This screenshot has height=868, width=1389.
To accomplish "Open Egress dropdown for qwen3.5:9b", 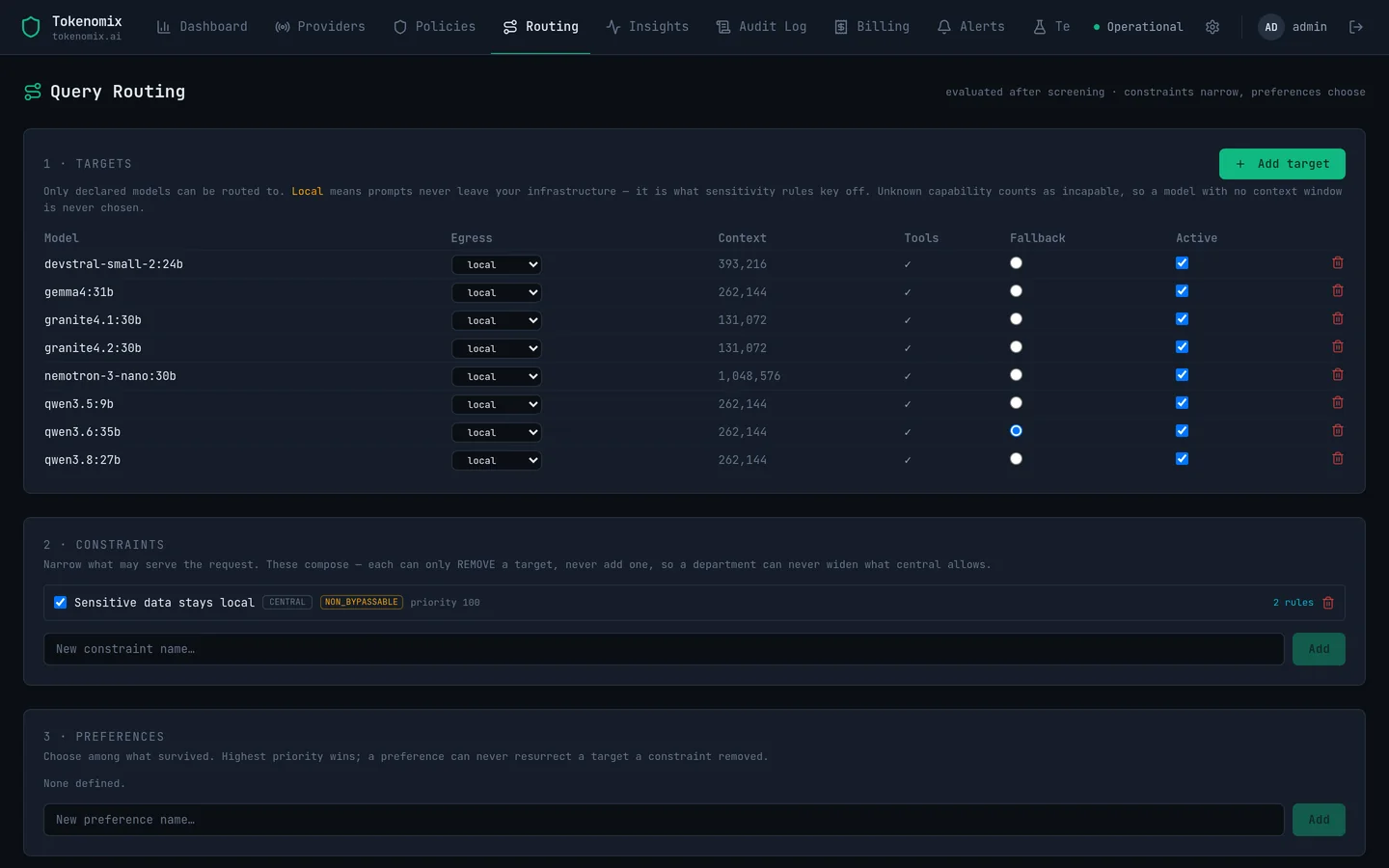I will pos(497,404).
